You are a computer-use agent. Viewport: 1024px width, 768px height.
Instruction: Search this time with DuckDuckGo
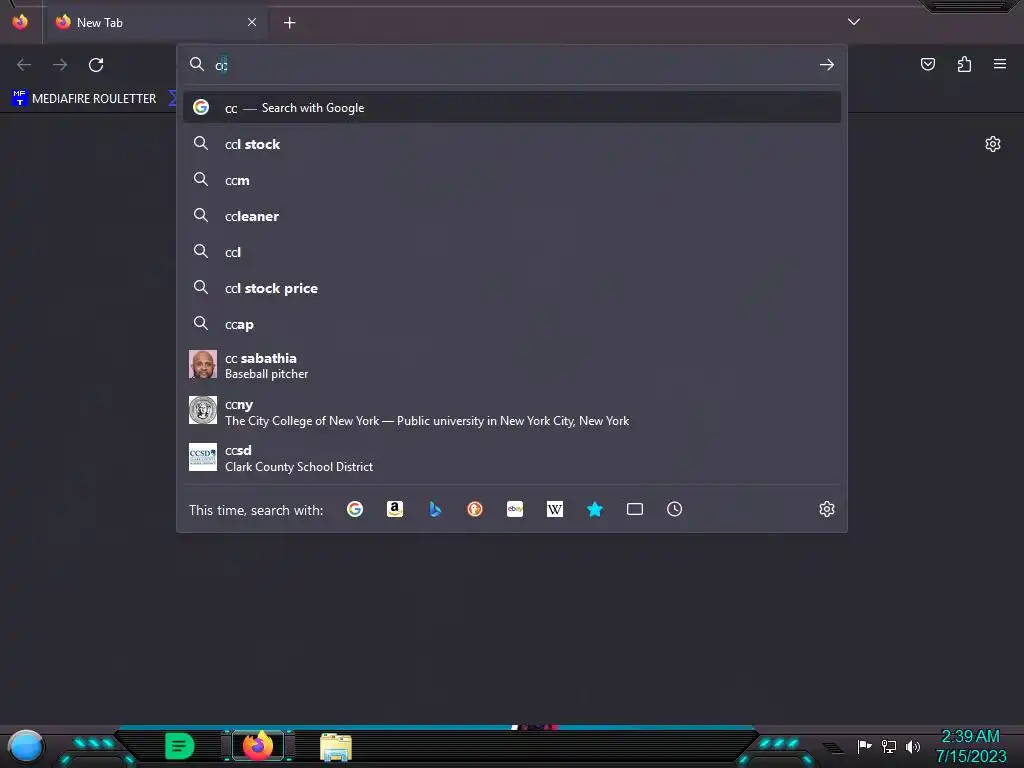click(475, 509)
